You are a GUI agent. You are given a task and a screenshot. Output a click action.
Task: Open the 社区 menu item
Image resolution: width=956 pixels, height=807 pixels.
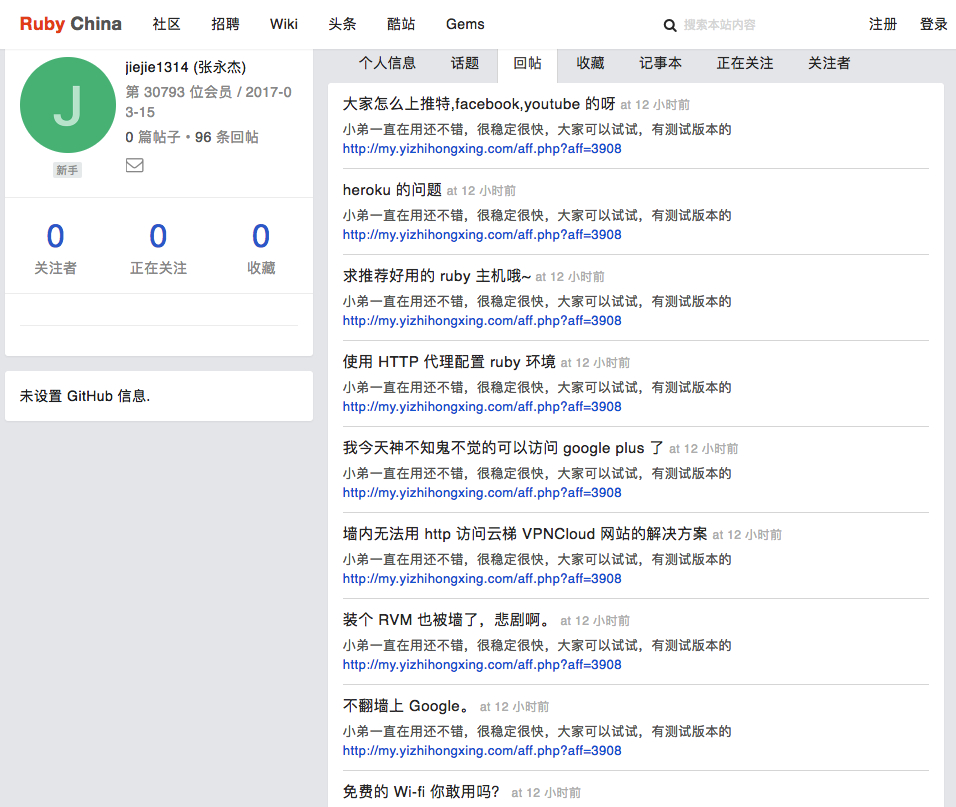coord(166,24)
